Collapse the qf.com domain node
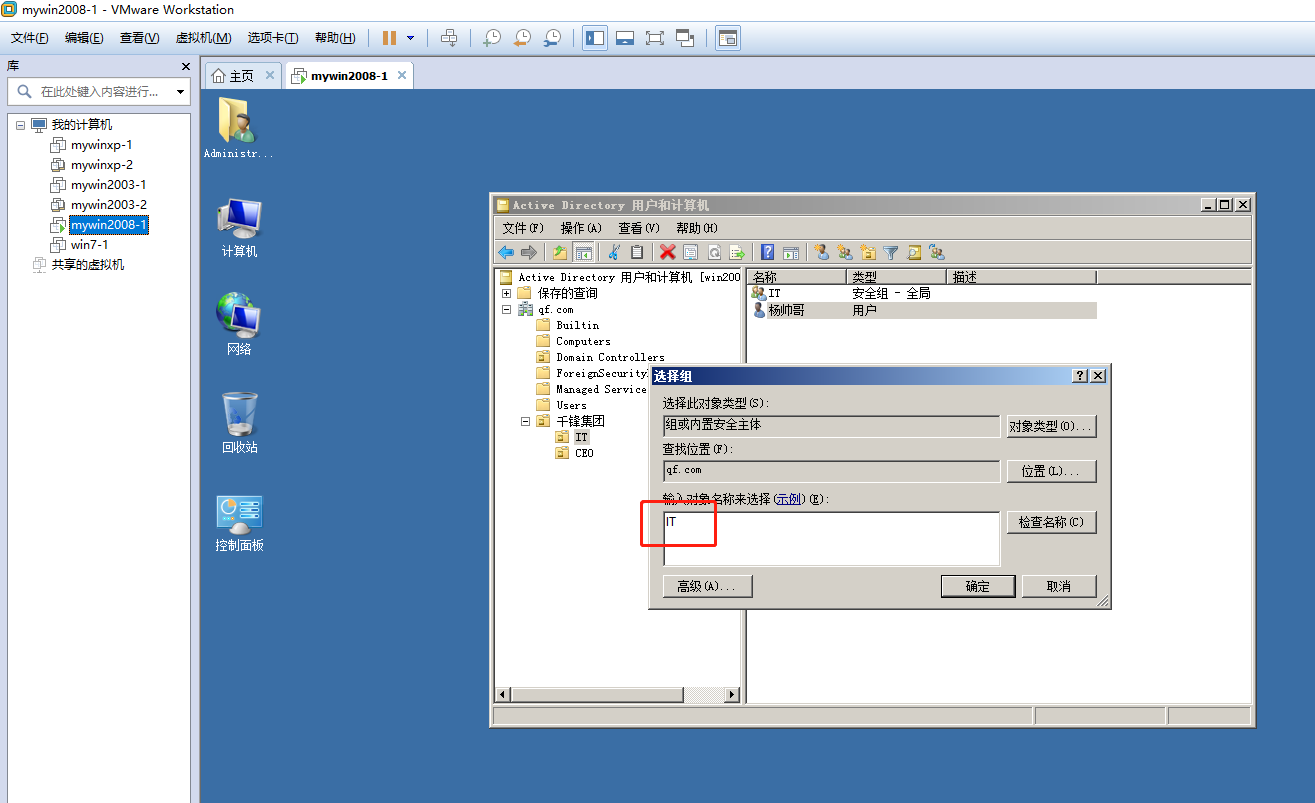The height and width of the screenshot is (803, 1315). (507, 309)
